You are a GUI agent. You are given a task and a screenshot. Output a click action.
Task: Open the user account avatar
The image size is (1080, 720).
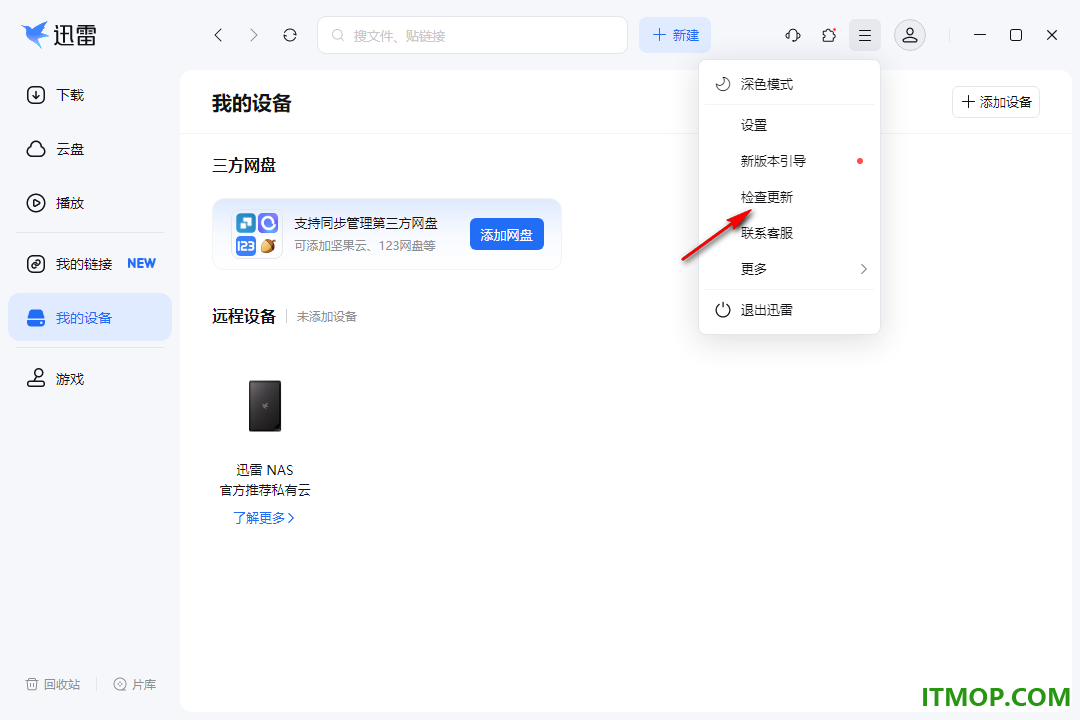pyautogui.click(x=910, y=35)
